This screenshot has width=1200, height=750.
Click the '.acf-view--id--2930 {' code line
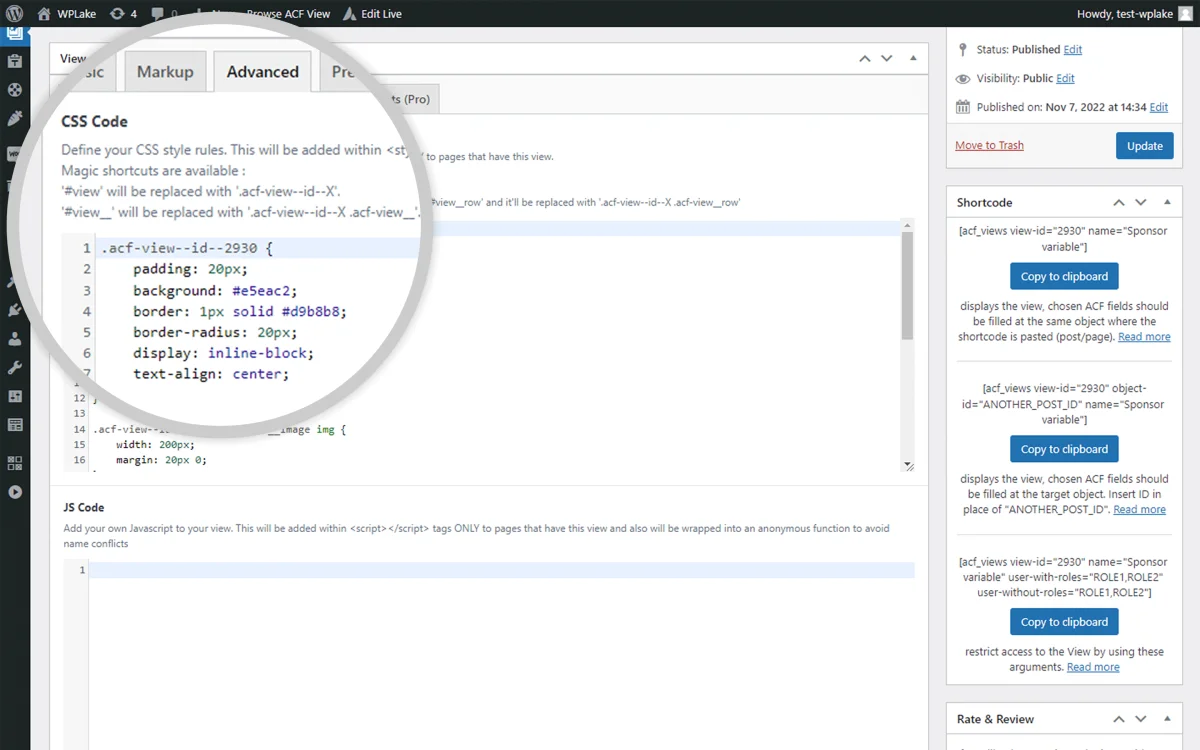click(187, 248)
